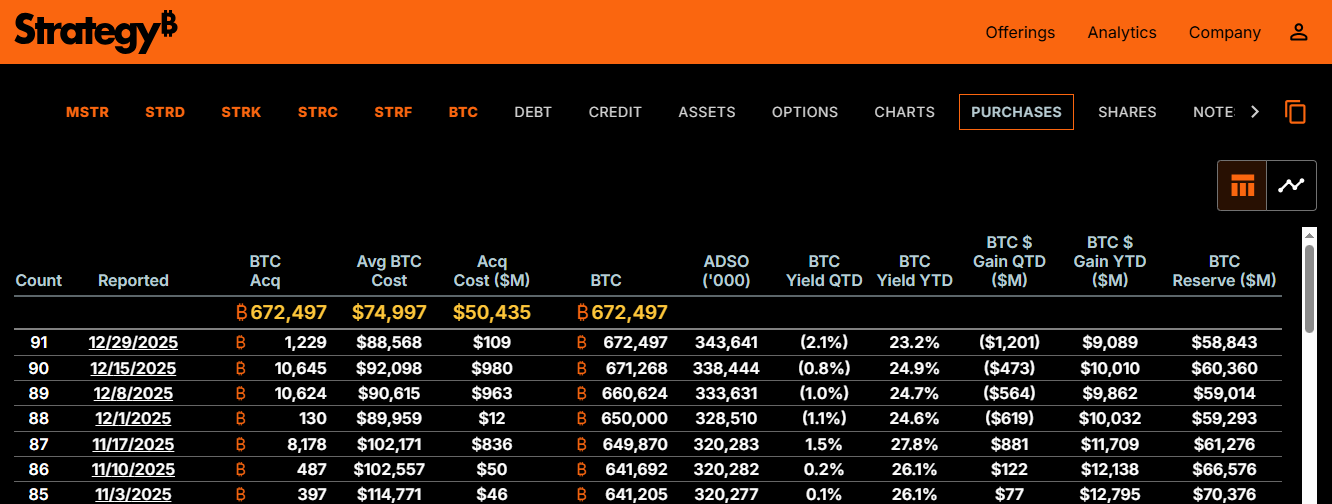Screen dimensions: 1332x504
Task: Select the STRF tab
Action: (x=393, y=112)
